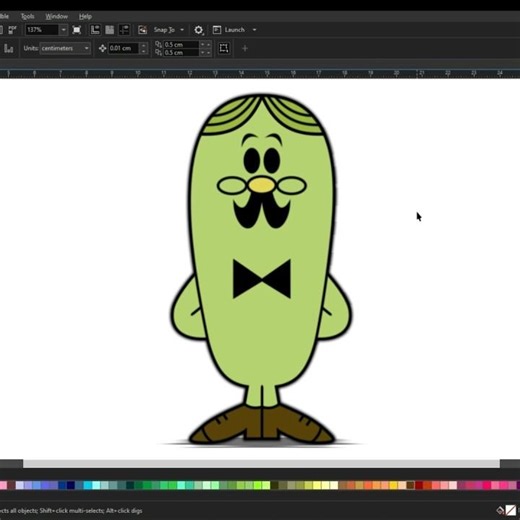Toggle the Show Rulers button
This screenshot has height=520, width=520.
tap(95, 30)
